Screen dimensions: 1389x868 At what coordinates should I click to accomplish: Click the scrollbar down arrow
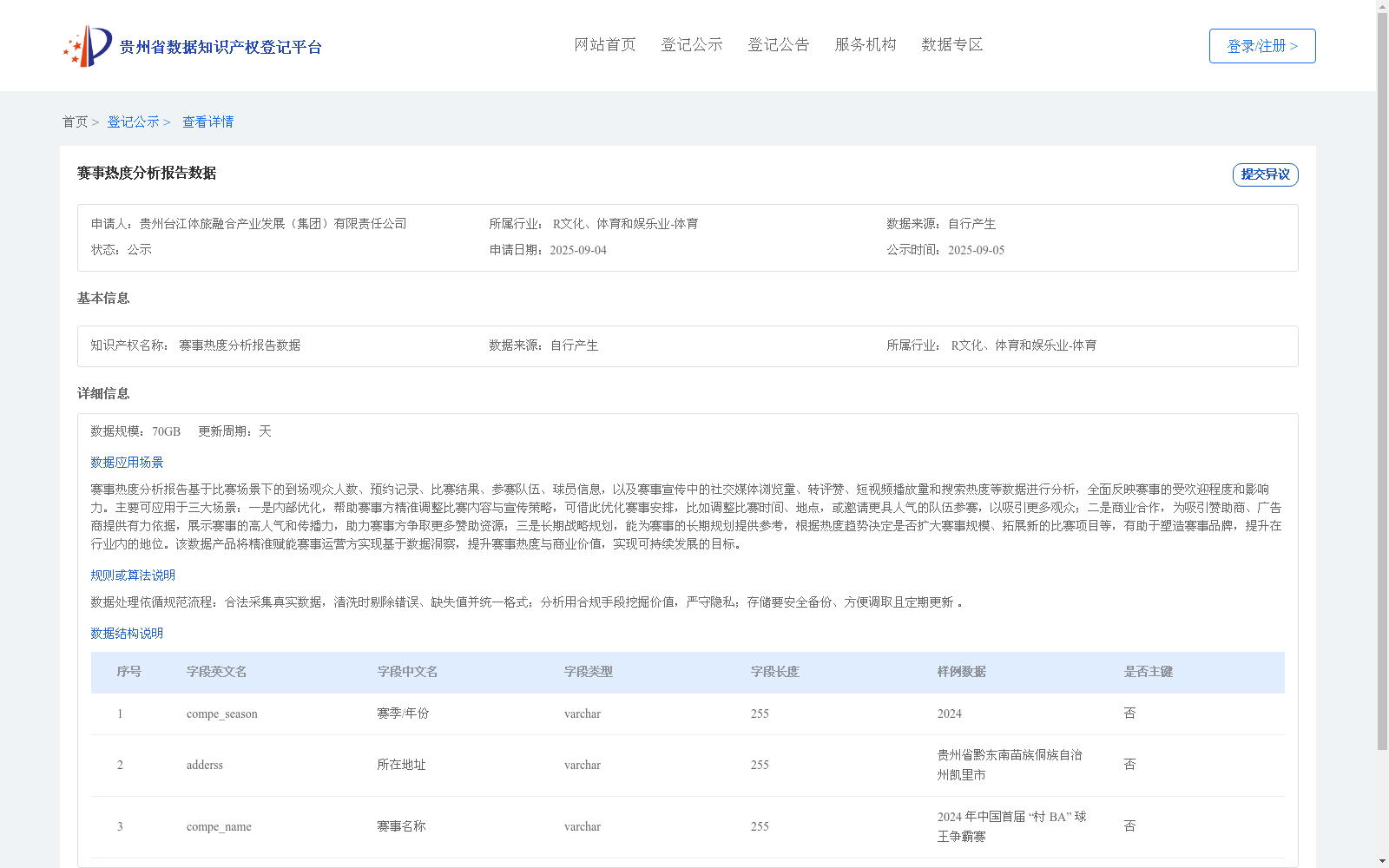click(1382, 862)
